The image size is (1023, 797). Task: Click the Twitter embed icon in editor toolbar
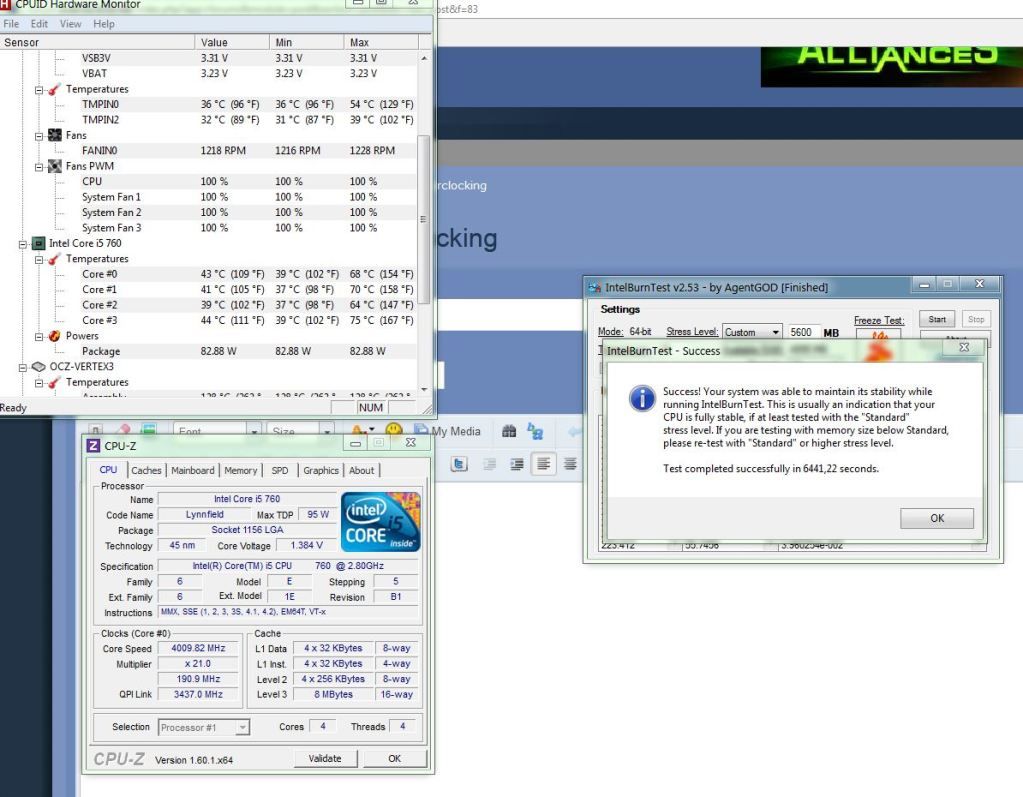pos(459,464)
